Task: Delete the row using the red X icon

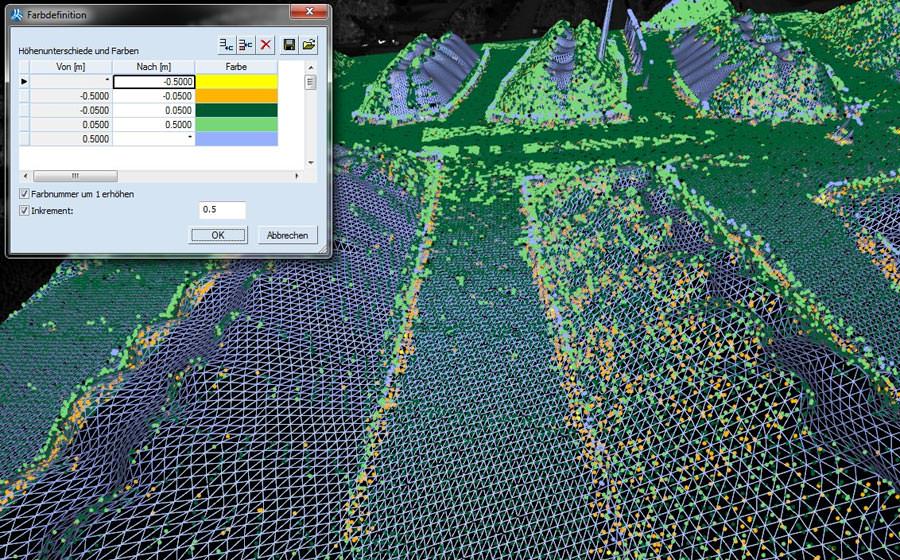Action: pos(265,45)
